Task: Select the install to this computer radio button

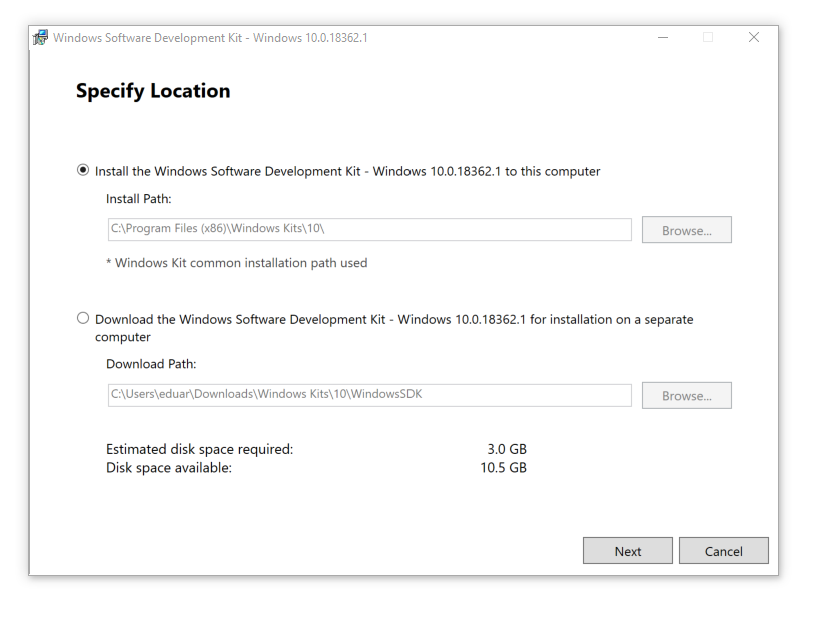Action: tap(83, 171)
